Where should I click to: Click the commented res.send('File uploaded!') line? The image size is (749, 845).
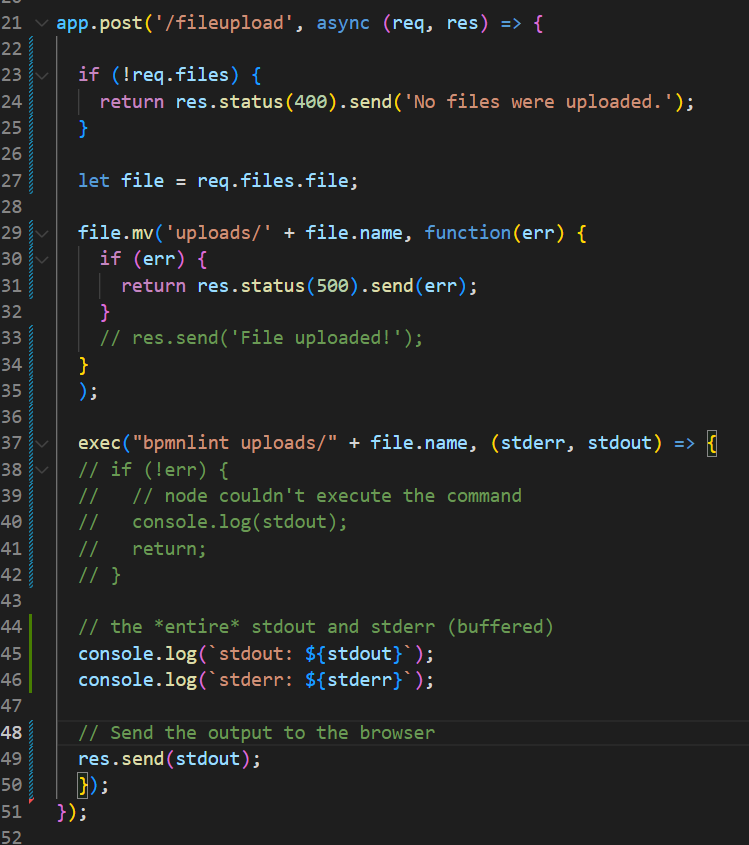[261, 338]
